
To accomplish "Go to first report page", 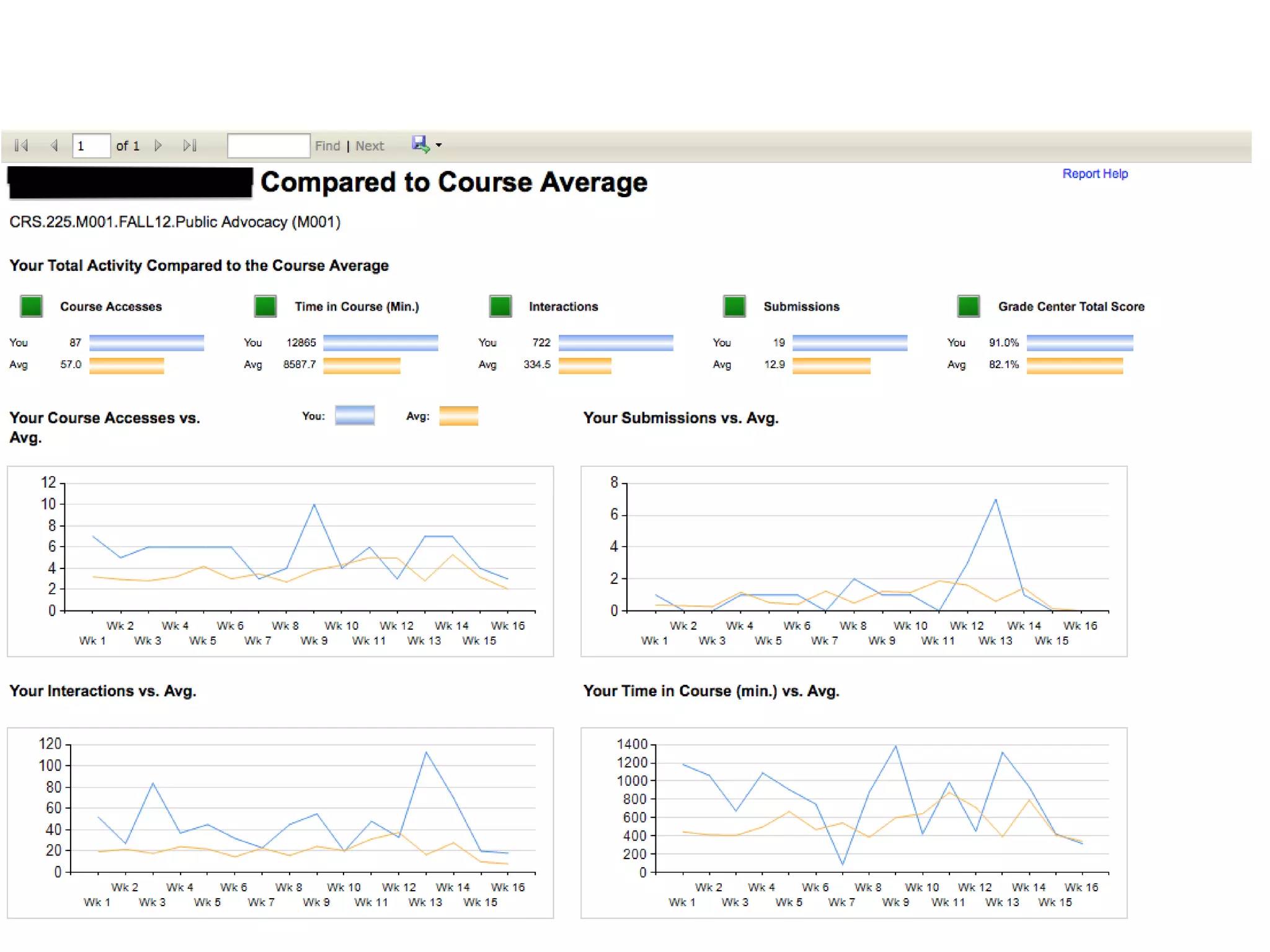I will (22, 146).
